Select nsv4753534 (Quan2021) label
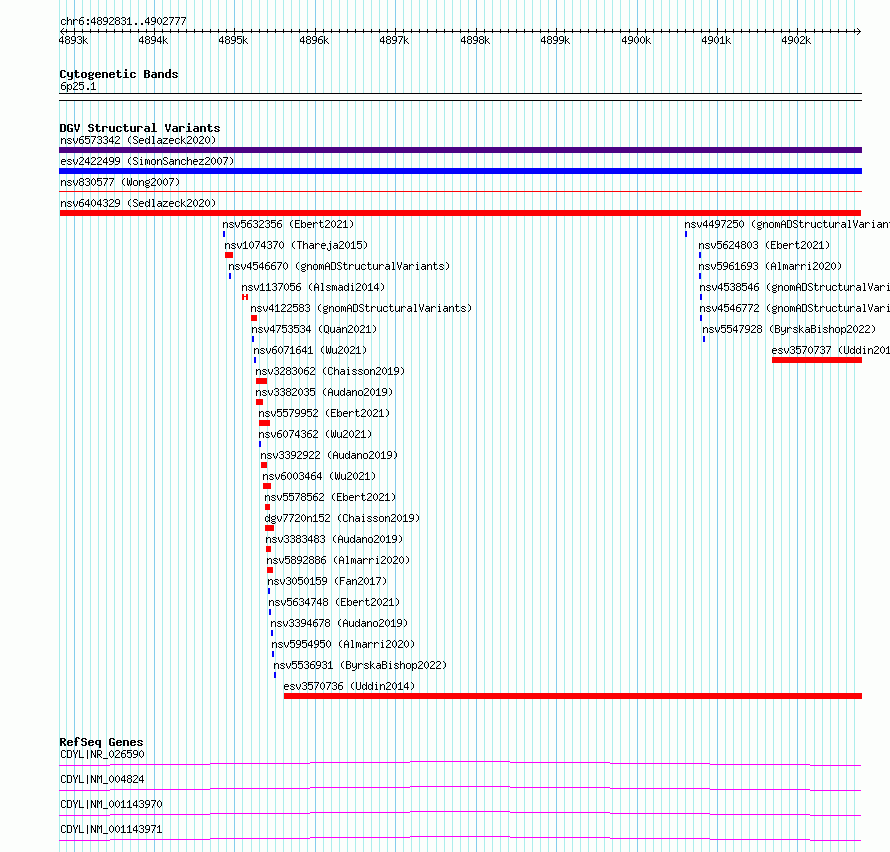Image resolution: width=890 pixels, height=852 pixels. click(x=314, y=329)
